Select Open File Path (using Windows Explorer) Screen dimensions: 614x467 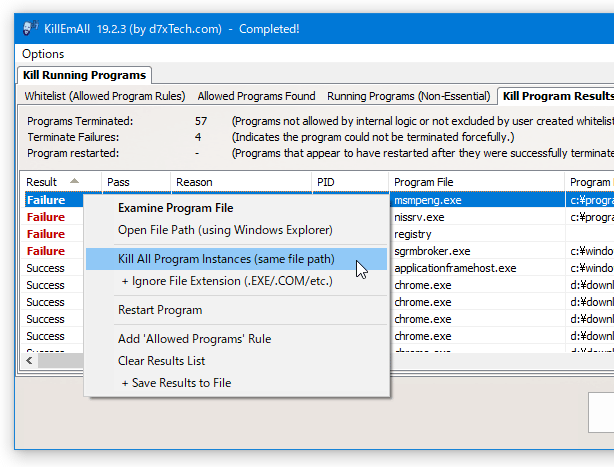(x=225, y=230)
